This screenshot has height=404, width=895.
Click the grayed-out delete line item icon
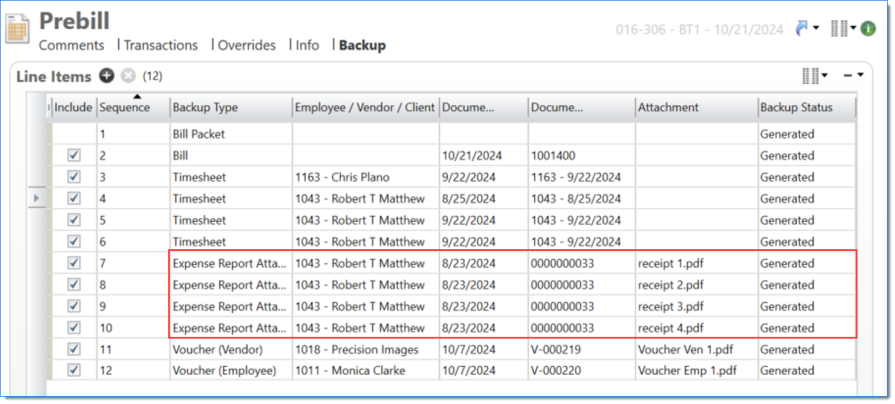(x=127, y=76)
